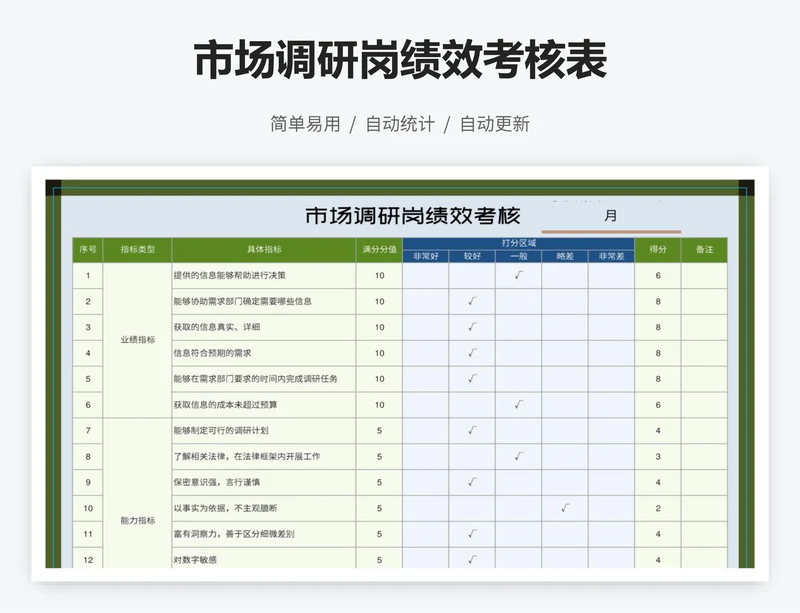The height and width of the screenshot is (613, 800).
Task: Select the empty 非常好 cell in row 1
Action: coord(426,276)
